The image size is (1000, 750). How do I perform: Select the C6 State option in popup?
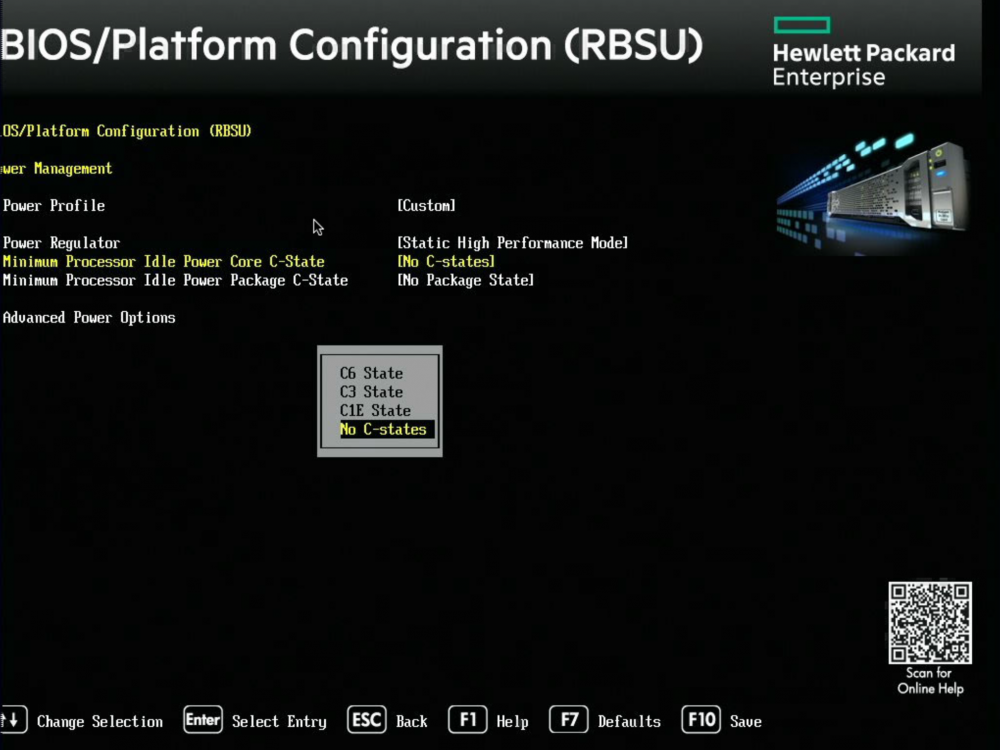[x=371, y=373]
